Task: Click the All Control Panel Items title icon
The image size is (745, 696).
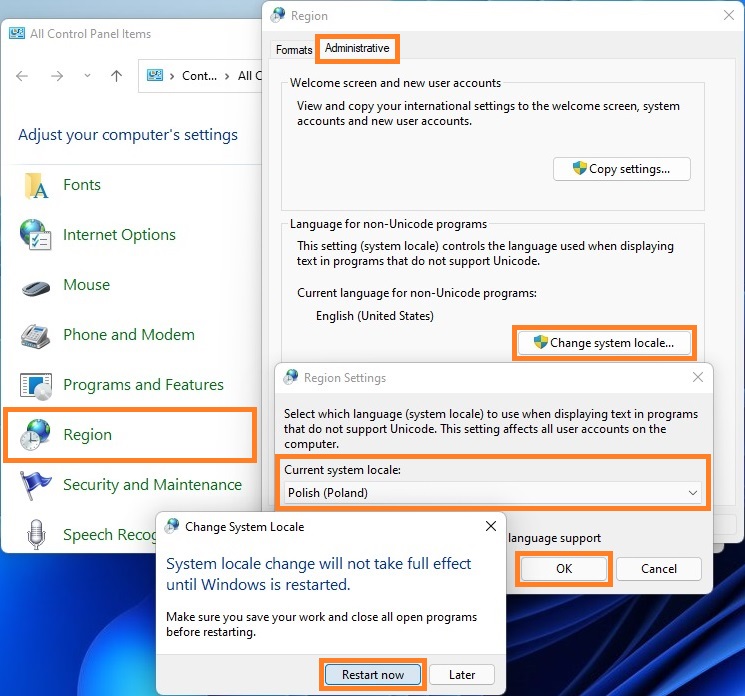Action: click(x=17, y=33)
